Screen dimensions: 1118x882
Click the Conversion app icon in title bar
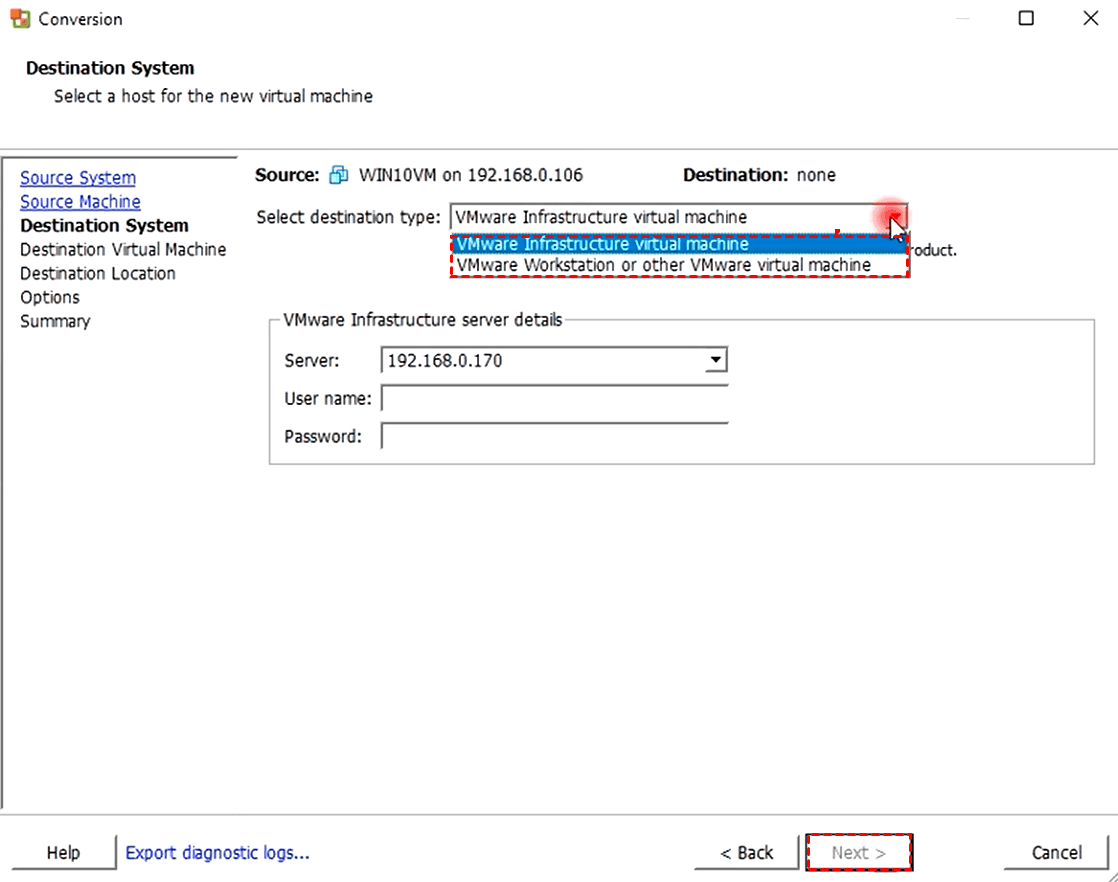click(x=20, y=19)
